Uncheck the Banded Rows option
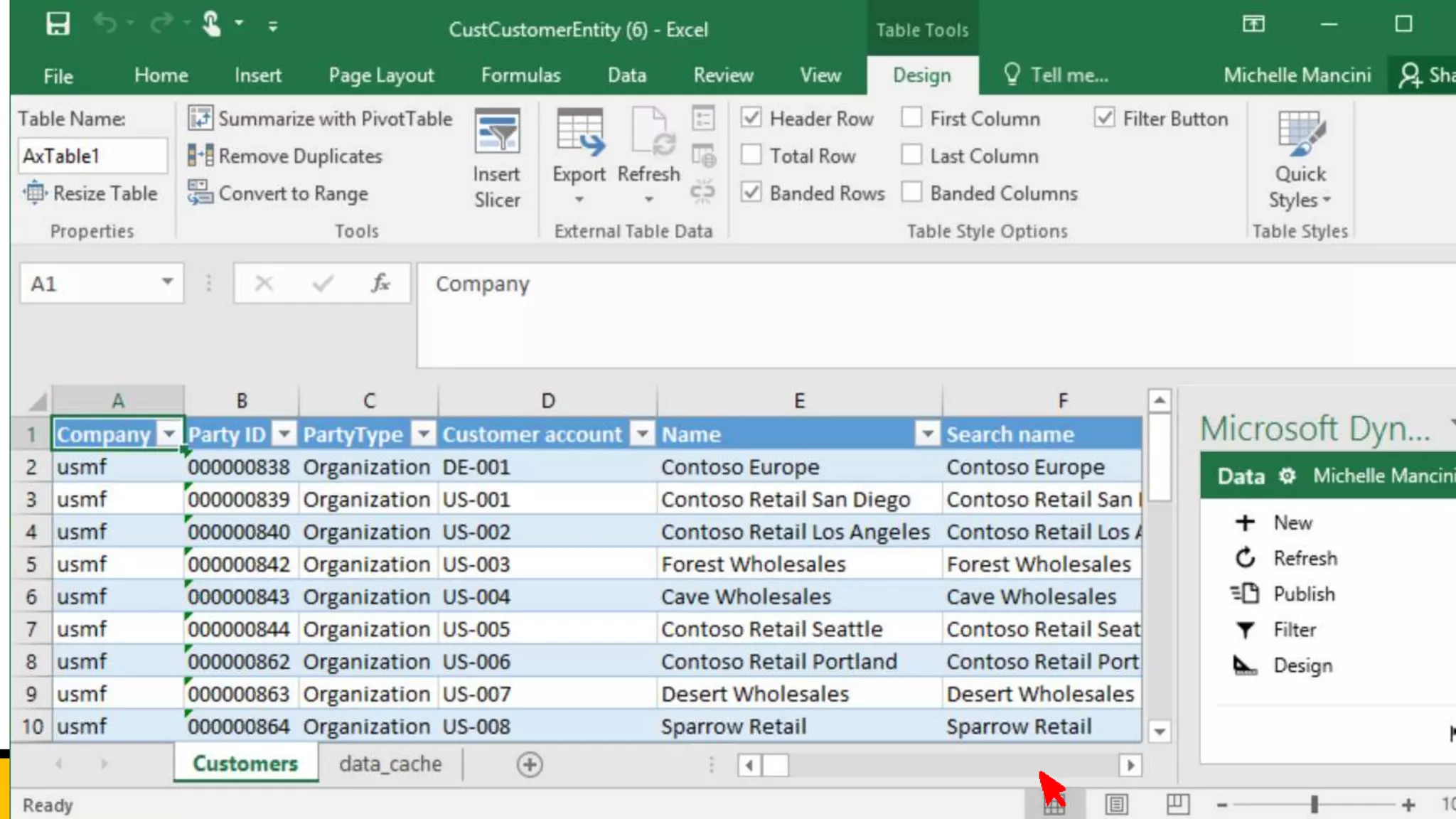The width and height of the screenshot is (1456, 819). coord(751,193)
